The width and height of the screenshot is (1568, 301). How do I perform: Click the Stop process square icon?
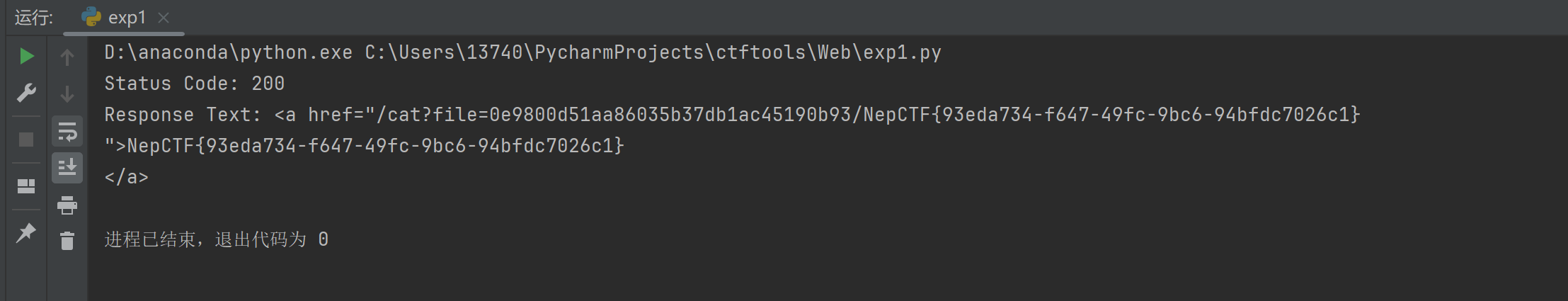pyautogui.click(x=26, y=140)
